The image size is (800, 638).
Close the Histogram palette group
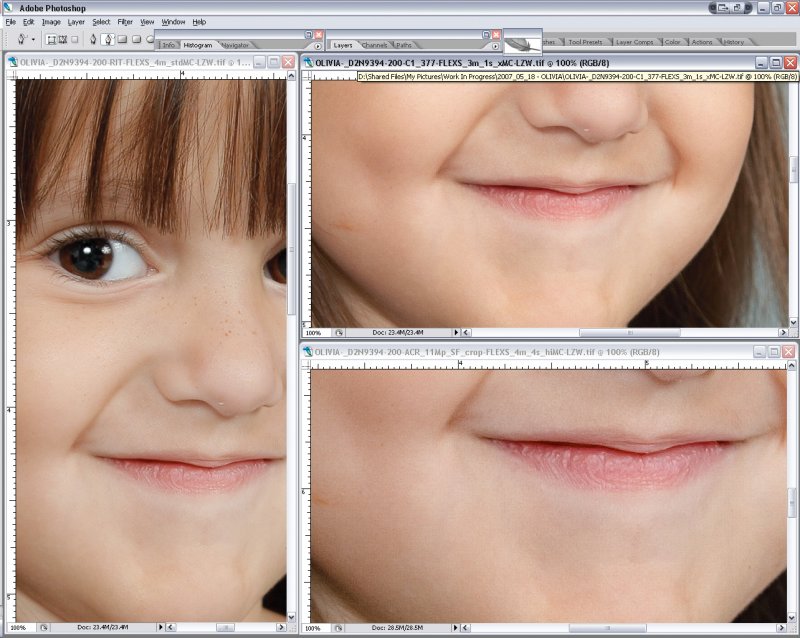[x=319, y=35]
